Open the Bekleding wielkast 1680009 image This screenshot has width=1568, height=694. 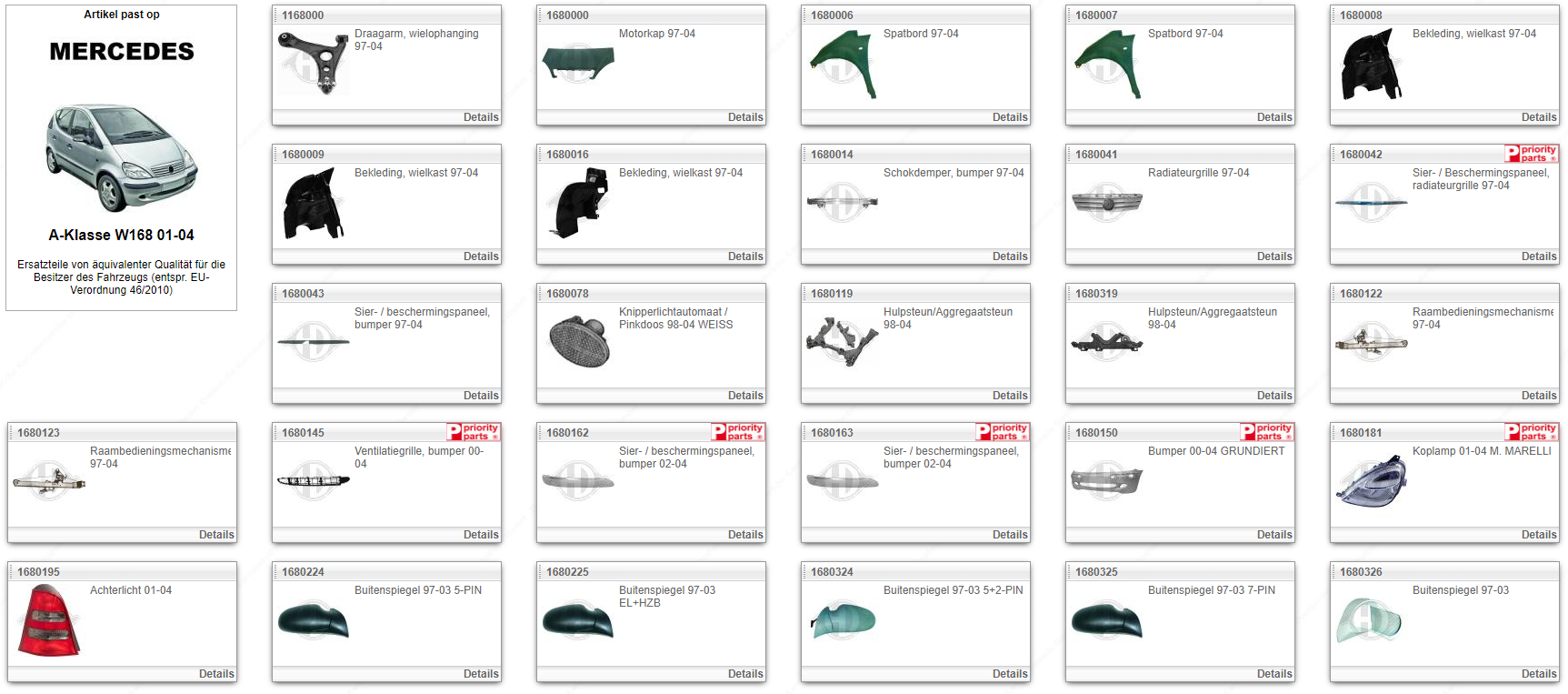314,205
